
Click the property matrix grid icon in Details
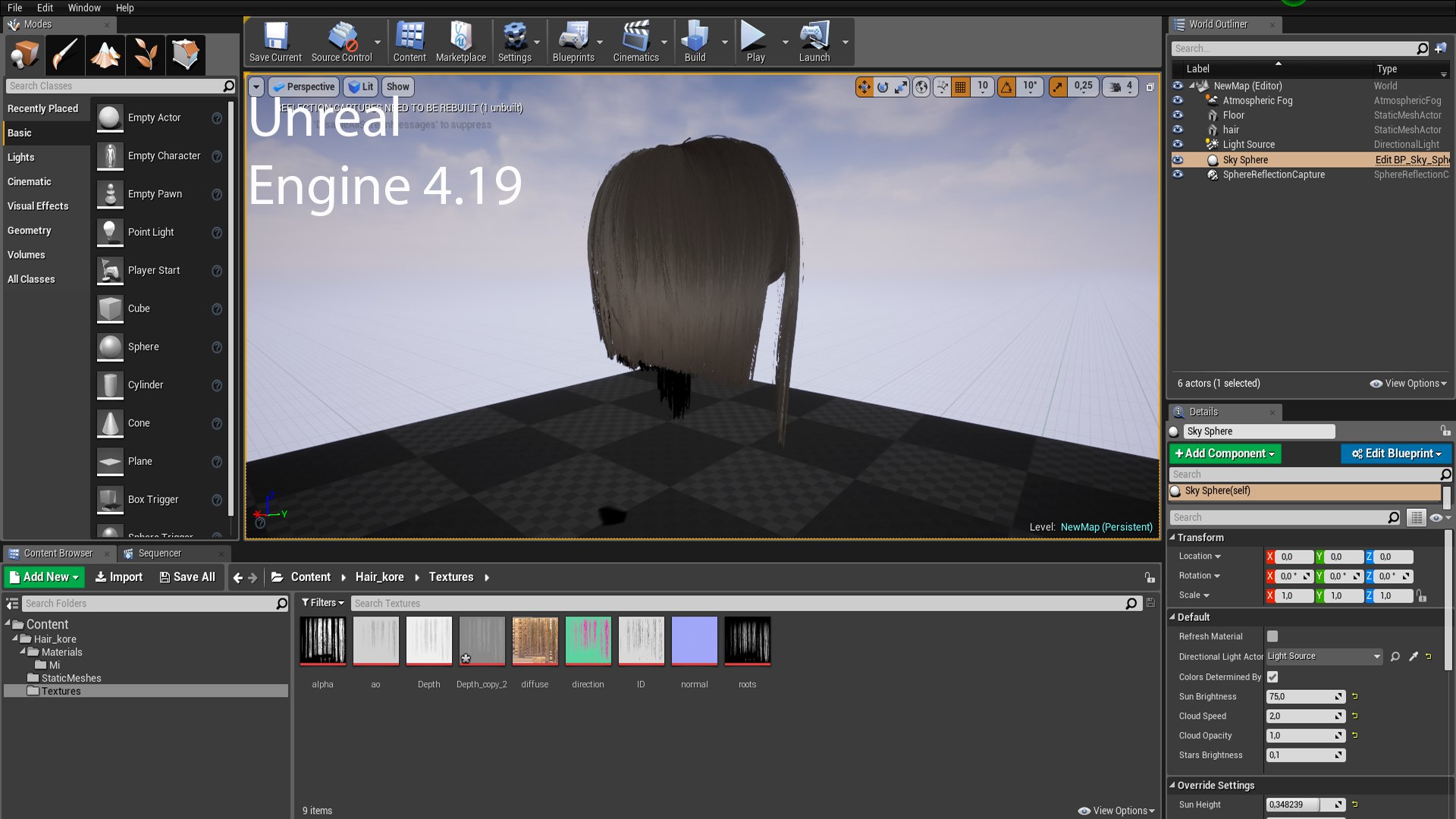[1416, 518]
